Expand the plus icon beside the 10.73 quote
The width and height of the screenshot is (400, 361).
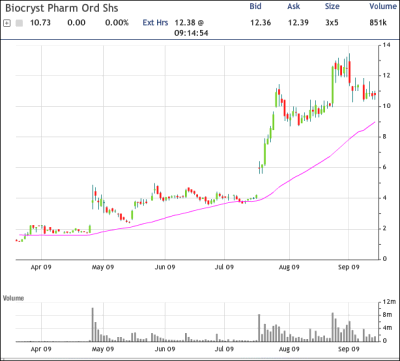[x=6, y=23]
